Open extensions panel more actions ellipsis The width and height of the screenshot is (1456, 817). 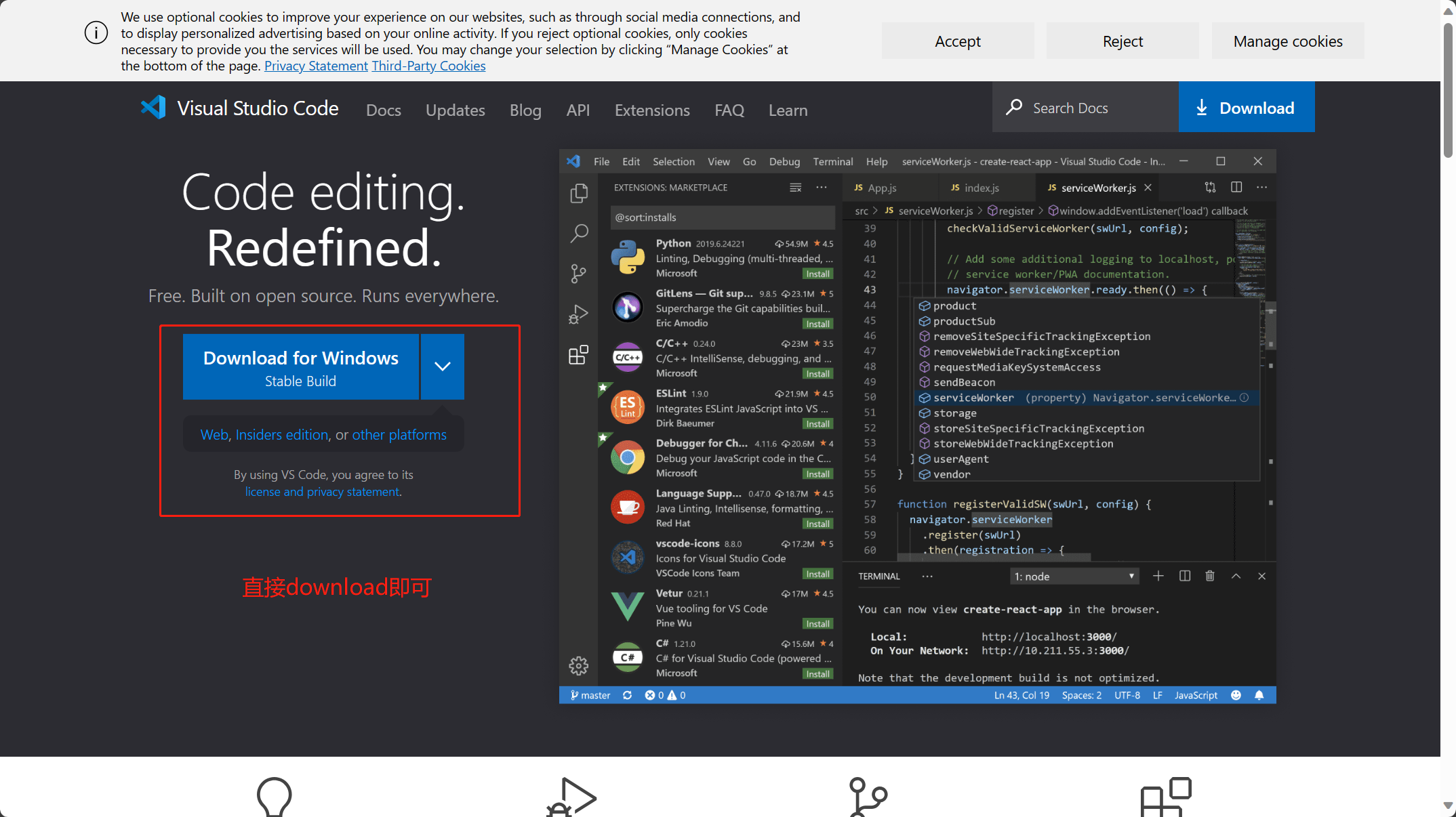tap(822, 188)
